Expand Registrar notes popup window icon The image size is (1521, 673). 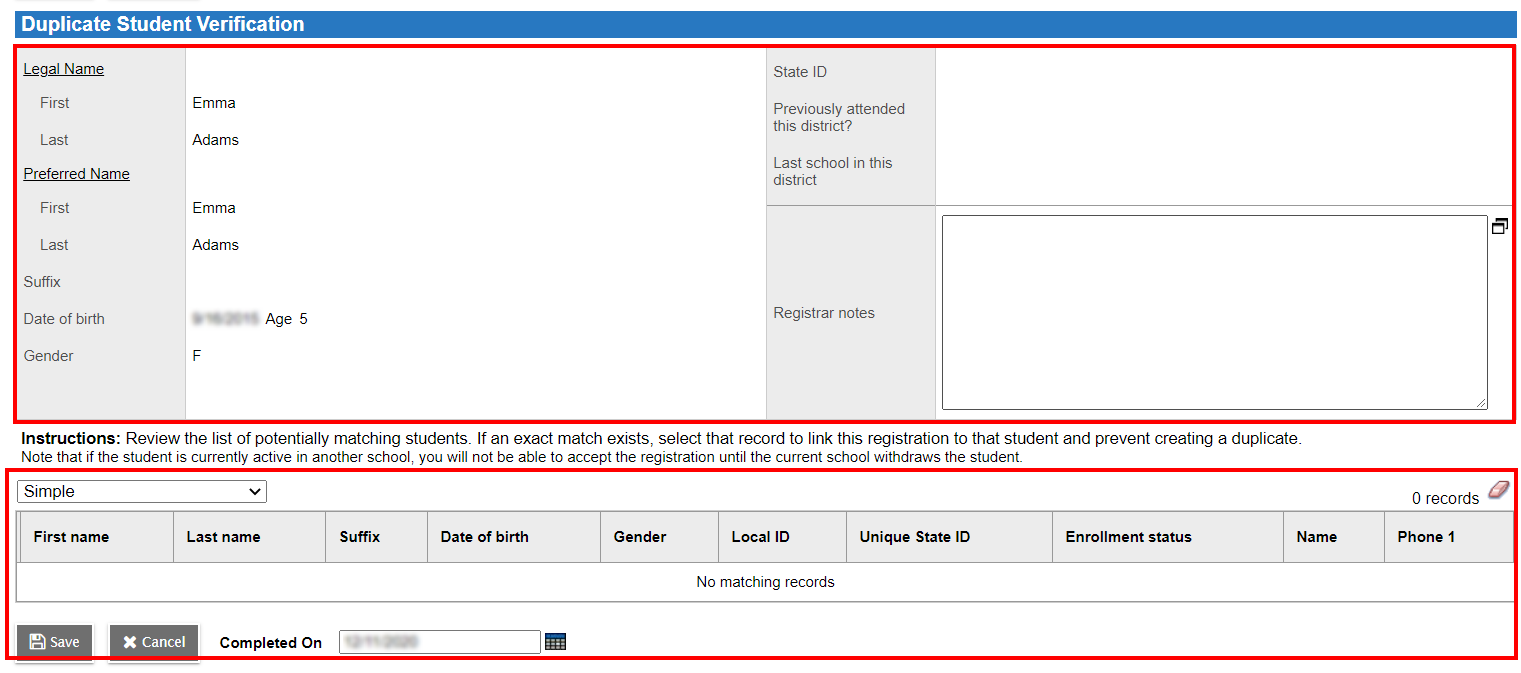[x=1499, y=227]
